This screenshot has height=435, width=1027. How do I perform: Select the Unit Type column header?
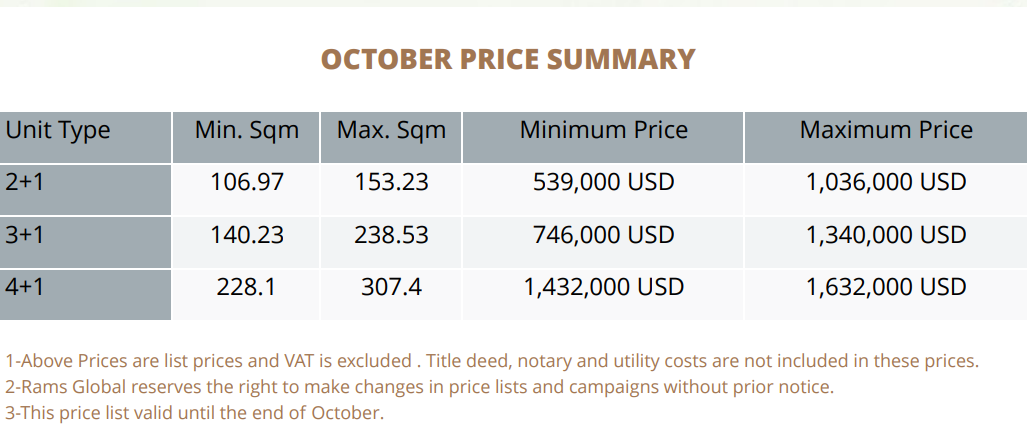click(x=58, y=130)
